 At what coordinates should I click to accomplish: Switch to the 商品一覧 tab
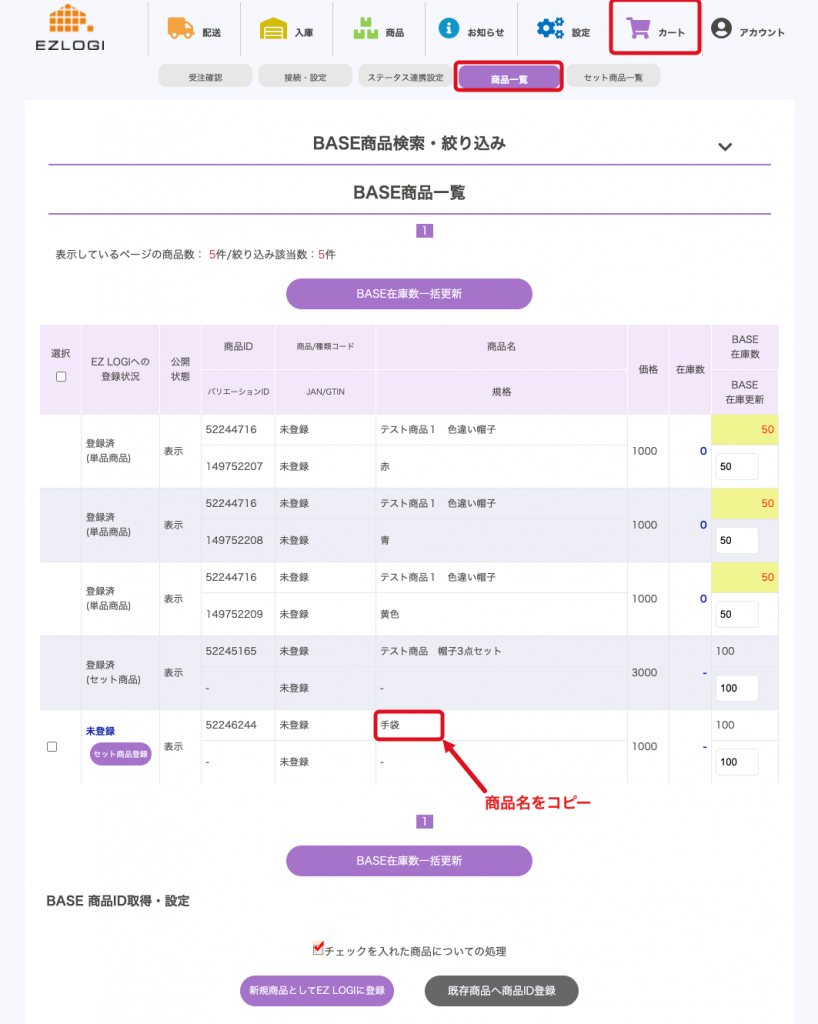509,77
